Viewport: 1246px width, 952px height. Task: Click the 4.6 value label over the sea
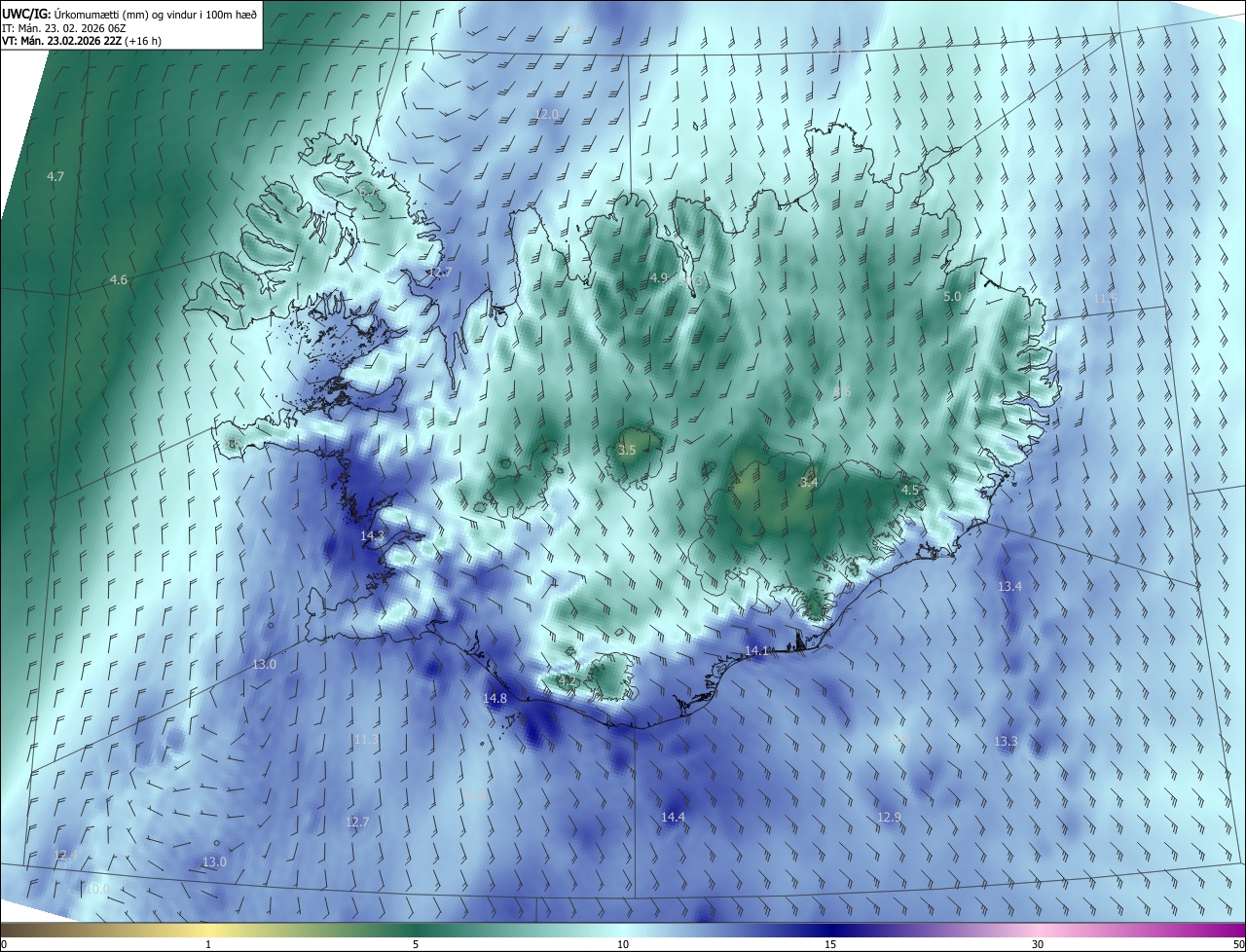click(119, 280)
